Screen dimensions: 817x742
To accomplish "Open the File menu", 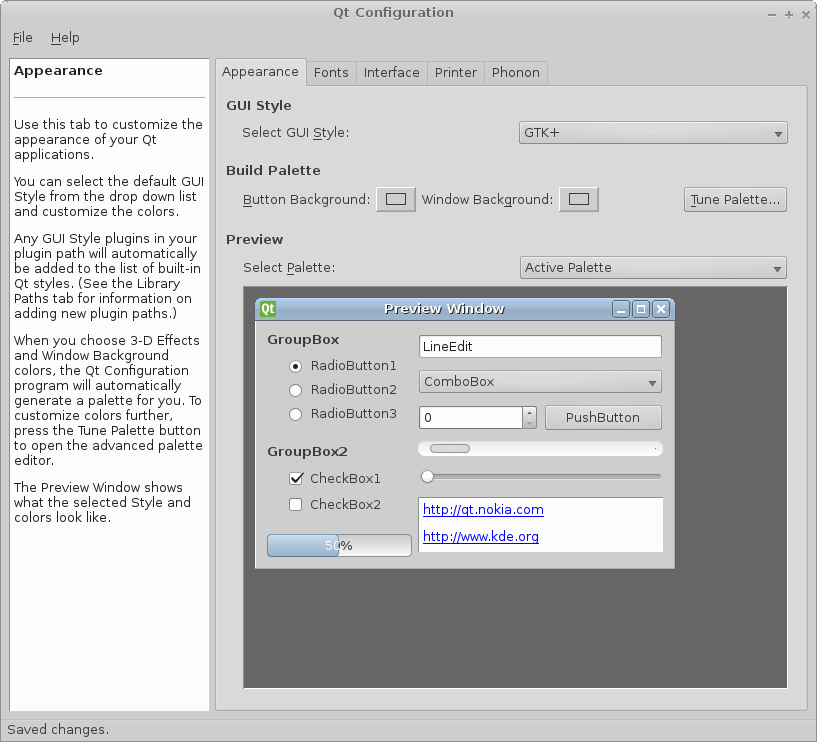I will (21, 37).
